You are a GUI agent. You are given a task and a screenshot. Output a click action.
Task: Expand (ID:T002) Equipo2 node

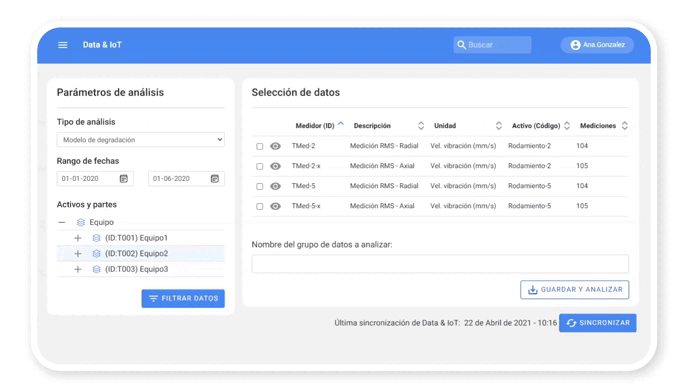78,254
